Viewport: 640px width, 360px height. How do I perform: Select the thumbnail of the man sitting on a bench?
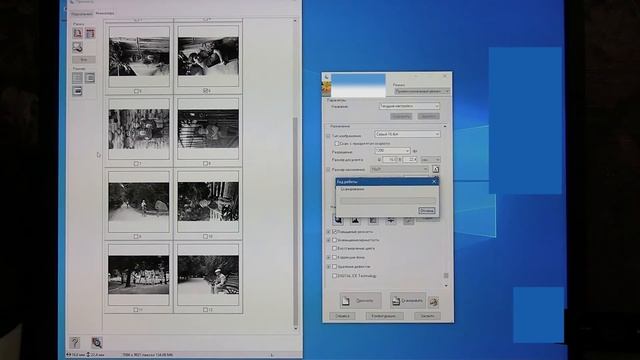pyautogui.click(x=208, y=274)
